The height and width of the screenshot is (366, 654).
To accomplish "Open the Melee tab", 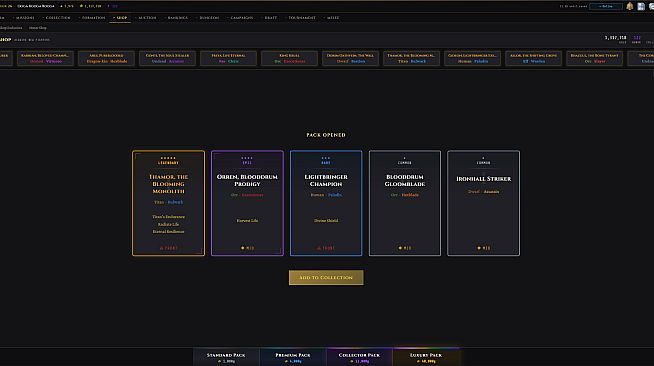I will tap(332, 18).
